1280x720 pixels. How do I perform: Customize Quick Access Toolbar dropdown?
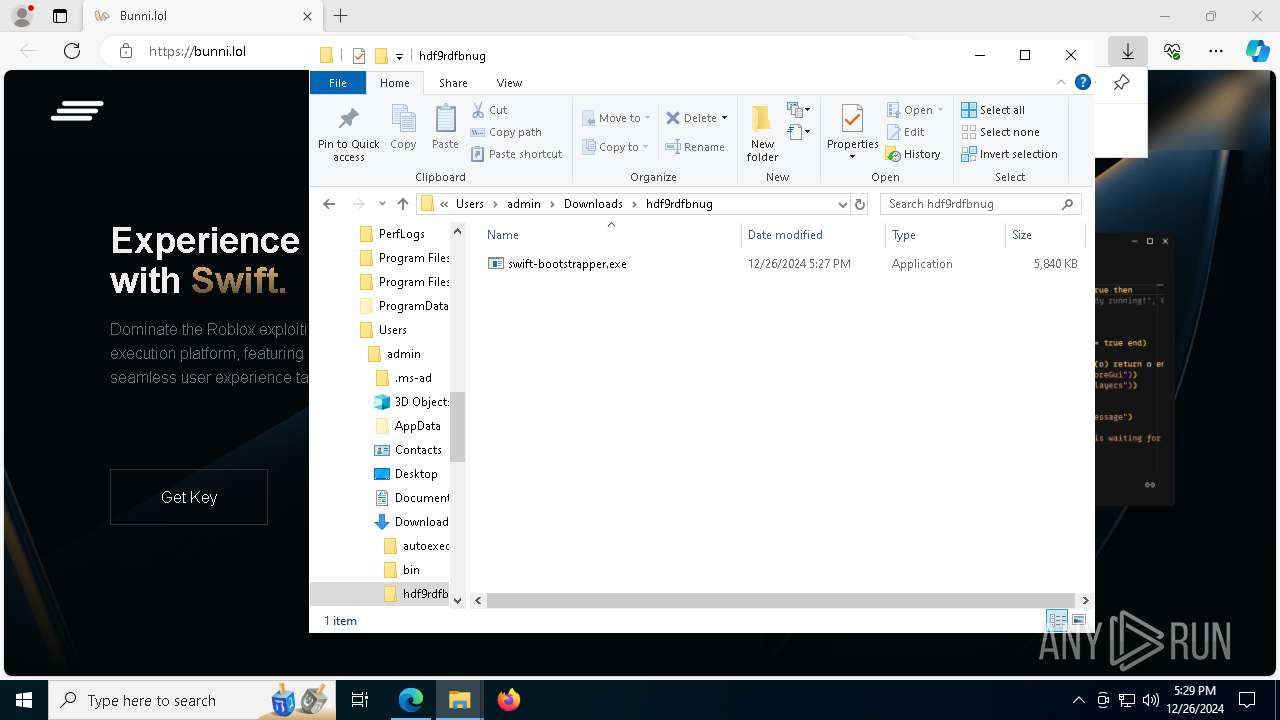pos(399,56)
